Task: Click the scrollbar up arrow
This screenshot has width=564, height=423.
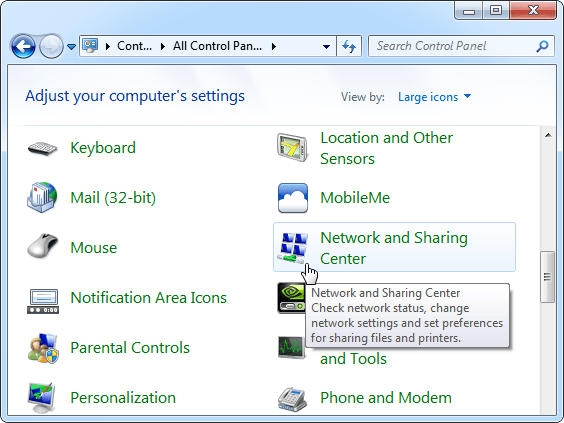Action: coord(548,136)
